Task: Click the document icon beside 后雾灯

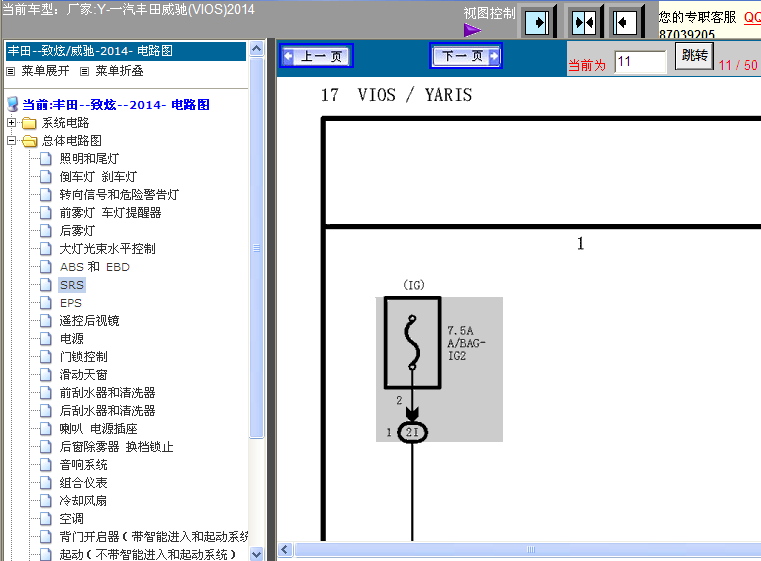Action: pos(46,231)
